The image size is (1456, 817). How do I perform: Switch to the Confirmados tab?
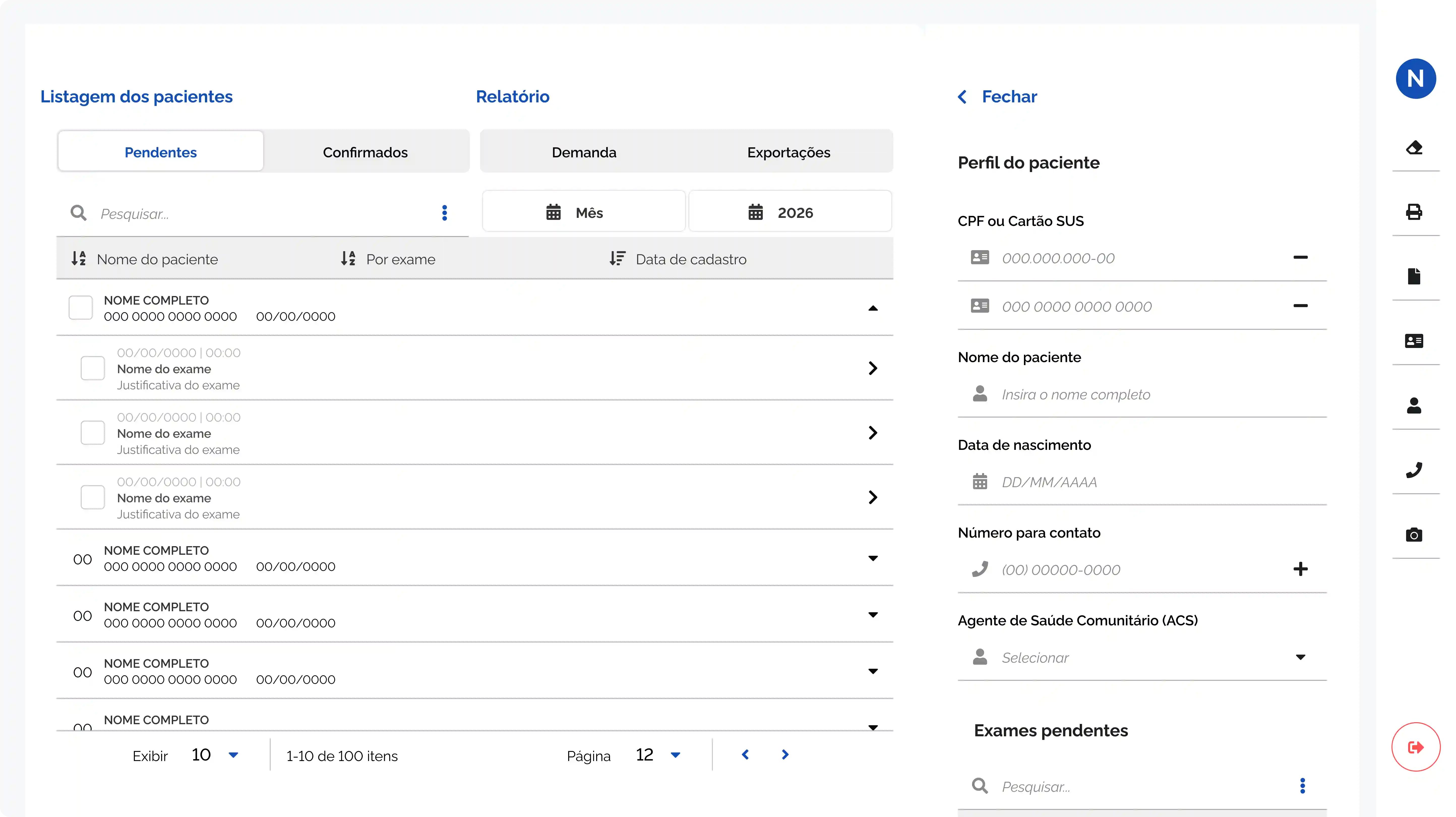point(365,152)
